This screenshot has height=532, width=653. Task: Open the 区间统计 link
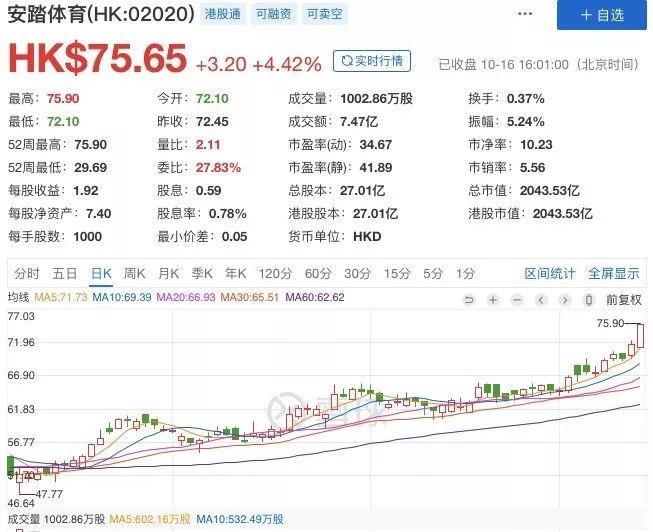pyautogui.click(x=550, y=274)
